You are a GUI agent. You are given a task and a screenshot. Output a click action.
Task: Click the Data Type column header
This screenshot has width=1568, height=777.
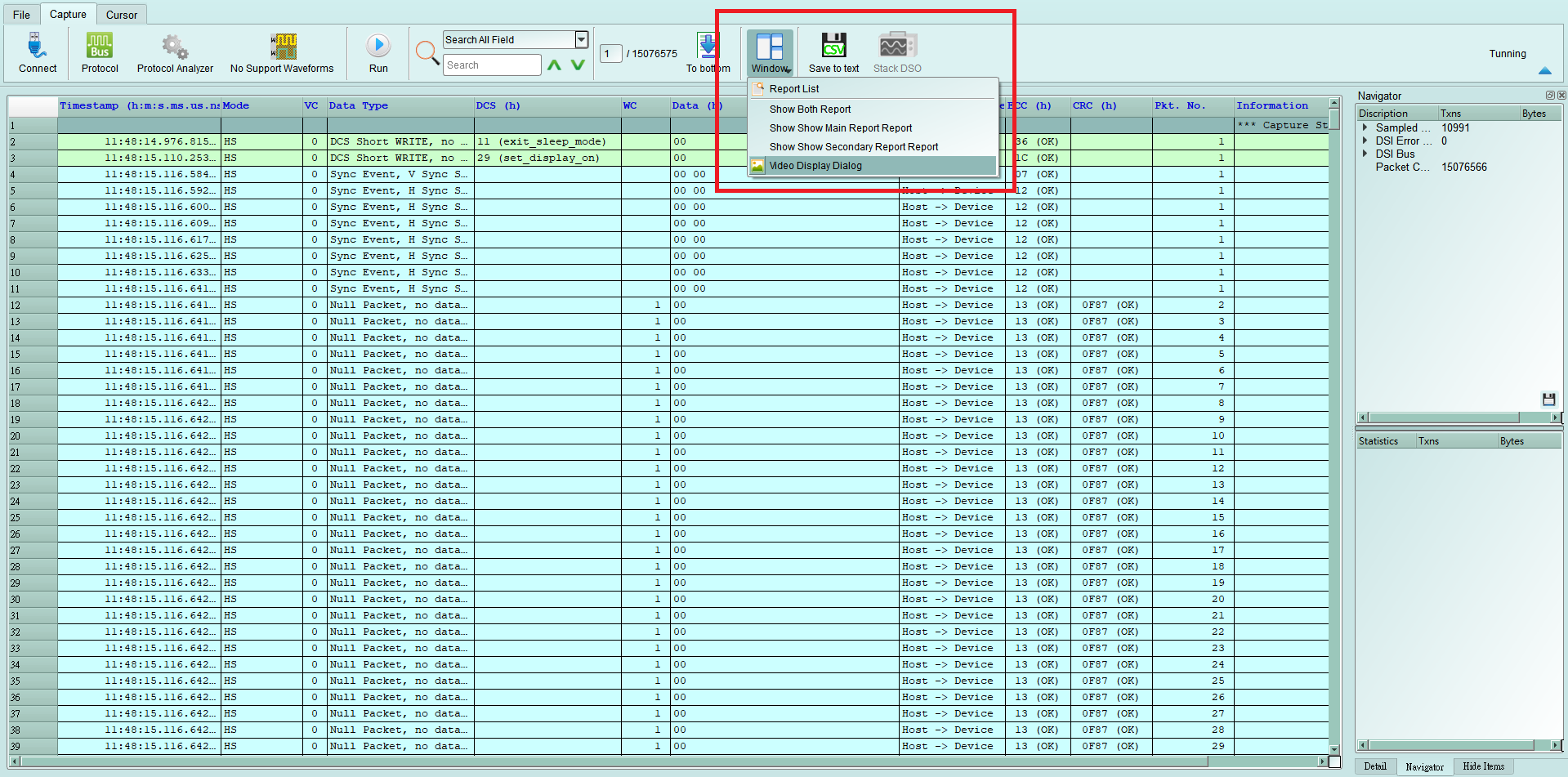click(400, 105)
